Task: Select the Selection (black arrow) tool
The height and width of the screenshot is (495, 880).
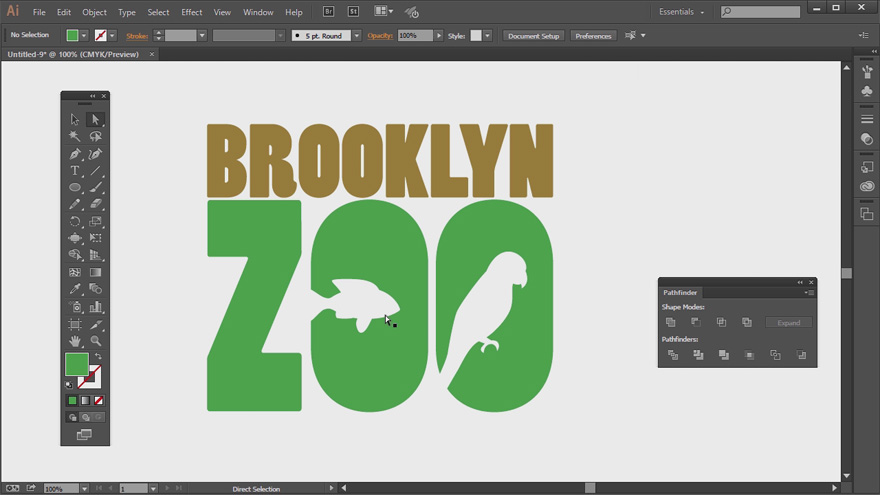Action: coord(75,119)
